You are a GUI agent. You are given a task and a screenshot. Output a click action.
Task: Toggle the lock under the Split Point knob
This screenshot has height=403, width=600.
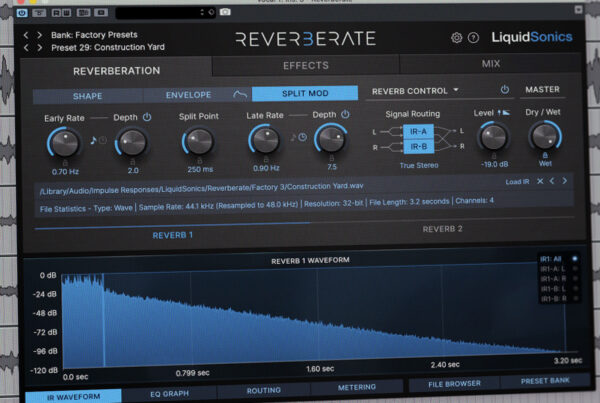coord(199,161)
